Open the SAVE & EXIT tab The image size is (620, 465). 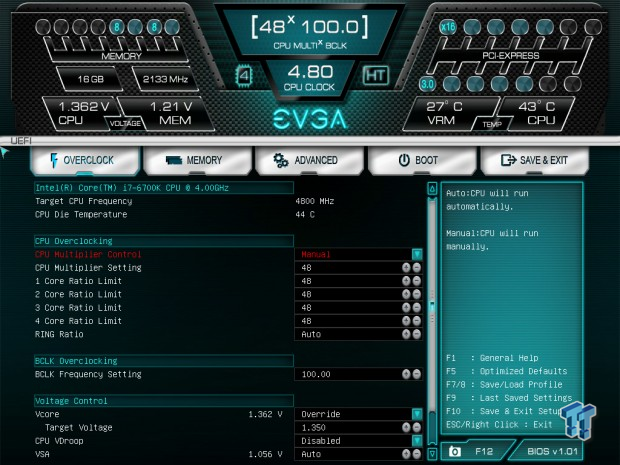535,161
